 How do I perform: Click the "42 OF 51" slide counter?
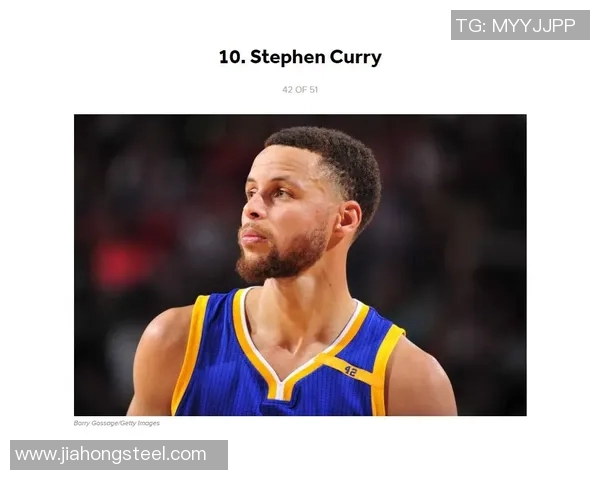(300, 90)
